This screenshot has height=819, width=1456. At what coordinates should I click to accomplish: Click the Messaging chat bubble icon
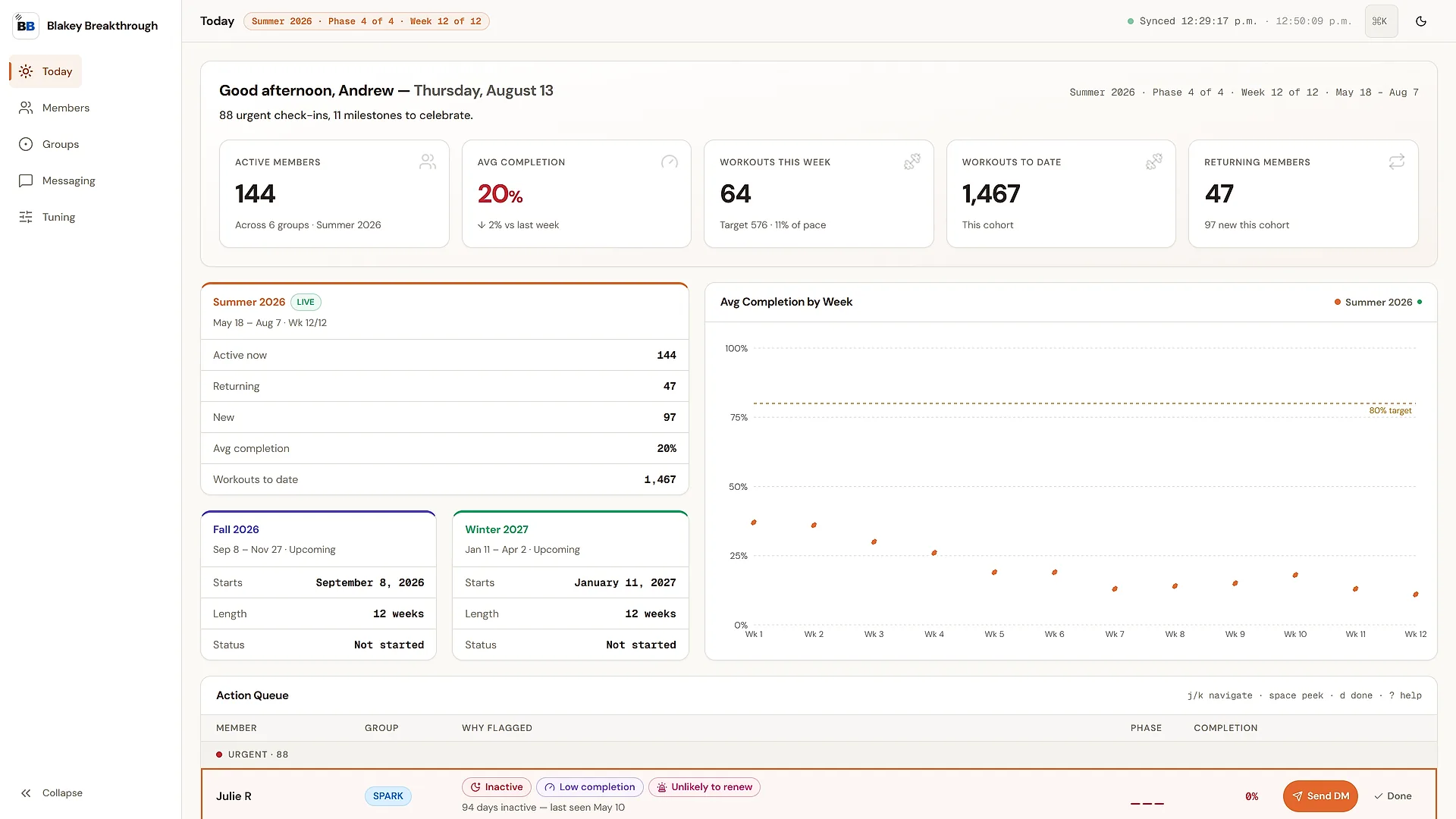tap(26, 180)
